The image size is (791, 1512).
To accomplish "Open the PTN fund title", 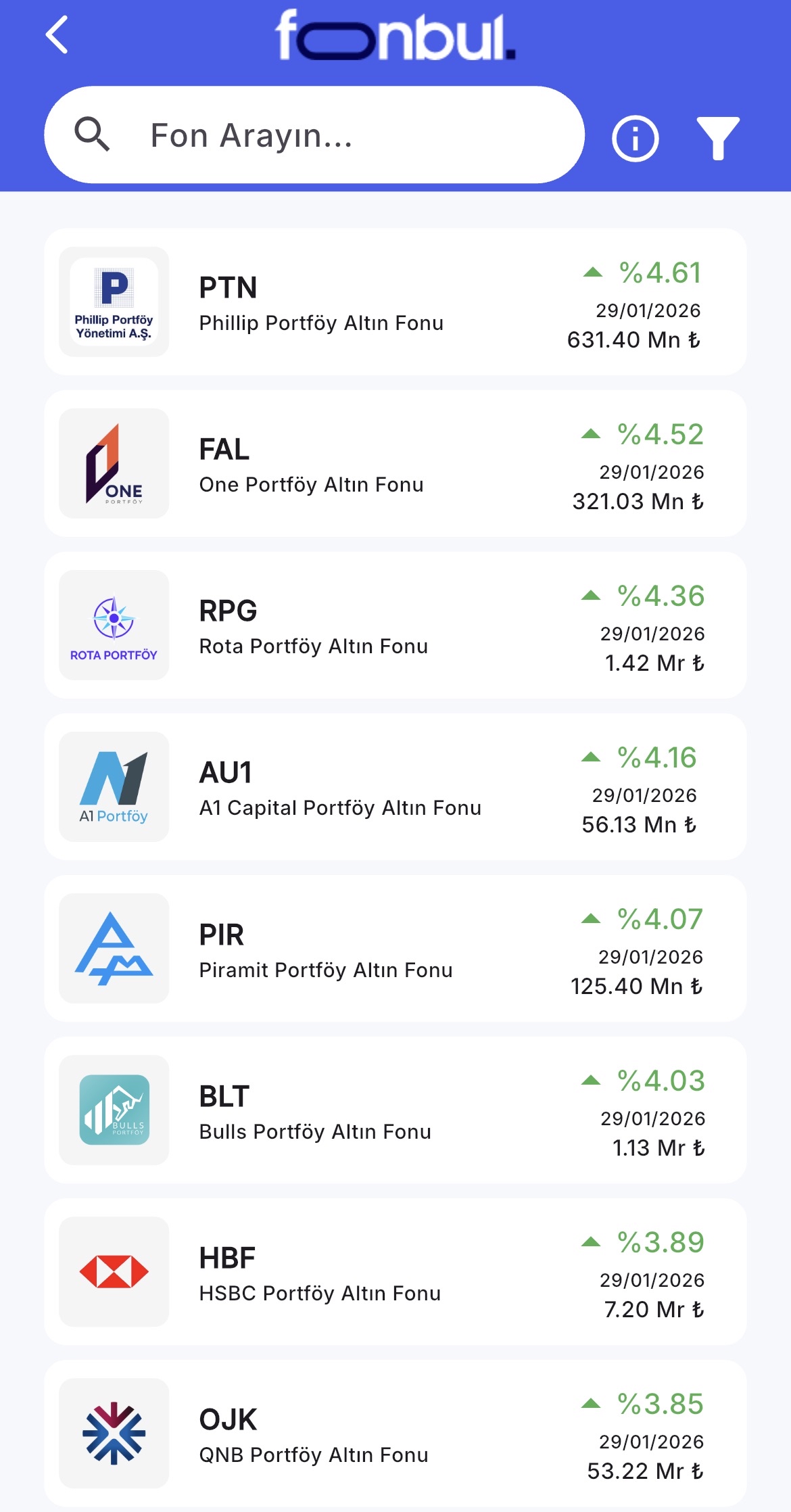I will tap(228, 287).
